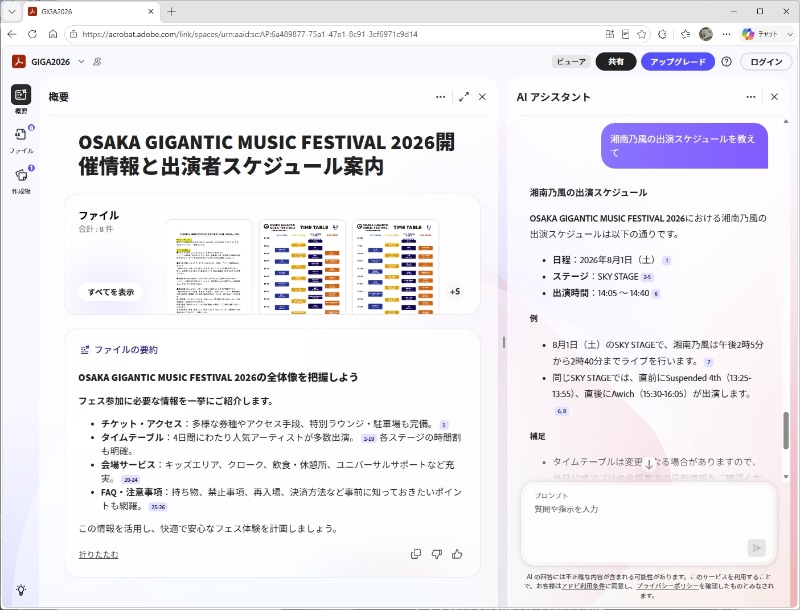This screenshot has height=610, width=800.
Task: Click the scroll up arrow of AI chat scrollbar
Action: [x=786, y=121]
